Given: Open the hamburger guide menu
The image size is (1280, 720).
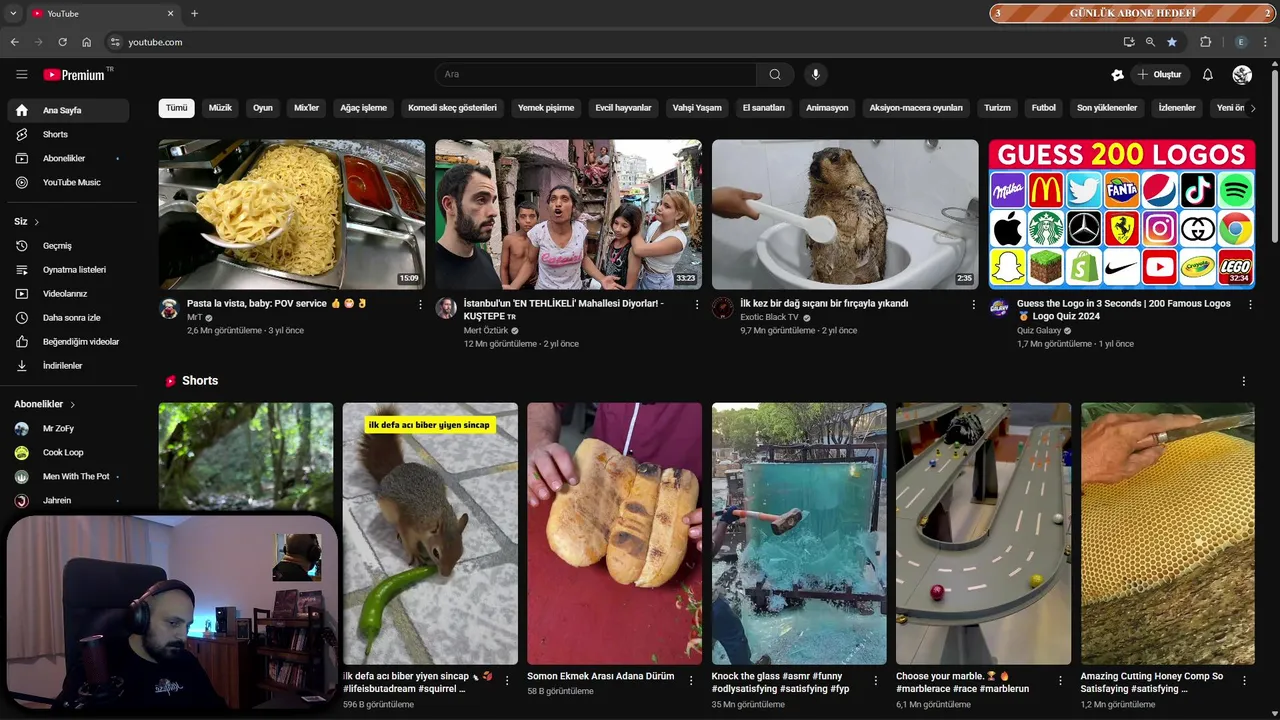Looking at the screenshot, I should [22, 75].
